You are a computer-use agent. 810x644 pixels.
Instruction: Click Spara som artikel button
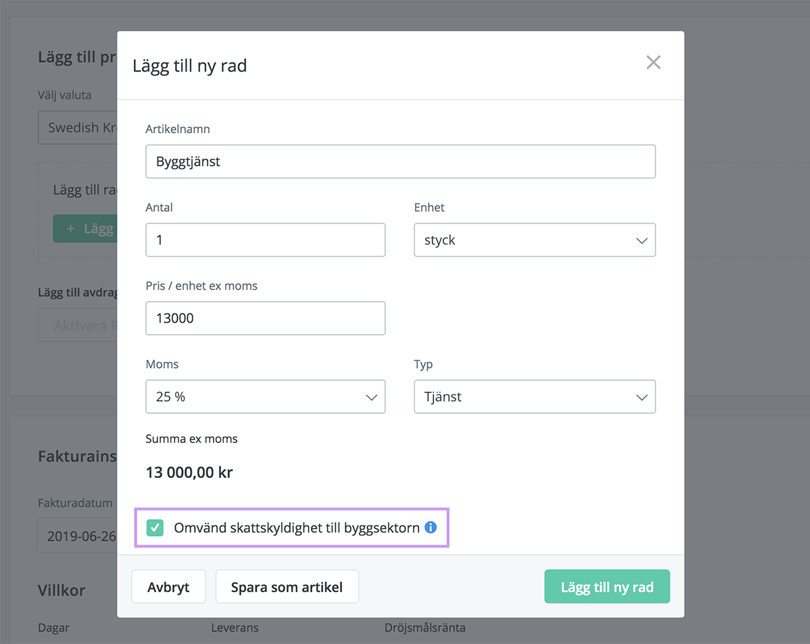(287, 587)
